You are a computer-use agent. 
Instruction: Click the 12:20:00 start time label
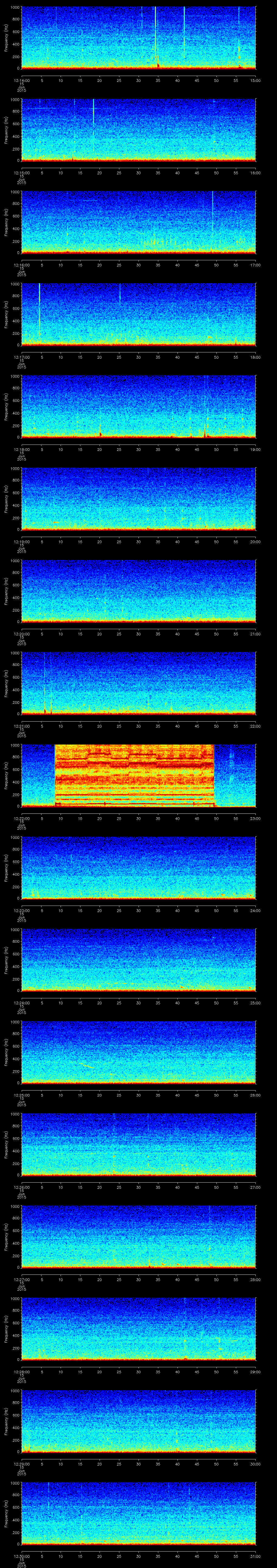(x=21, y=634)
